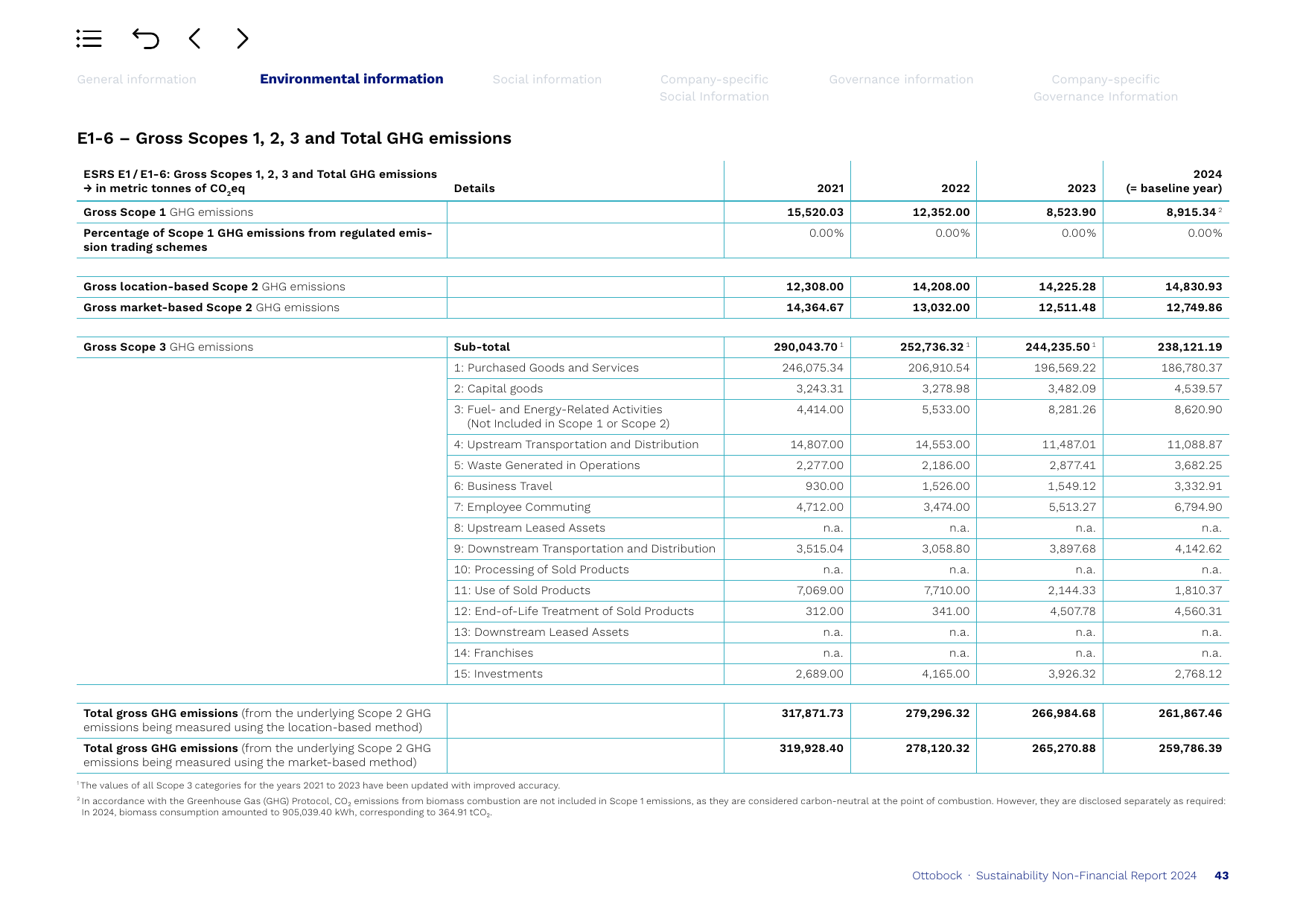This screenshot has height=924, width=1306.
Task: Go to previous page with left chevron
Action: [x=194, y=39]
